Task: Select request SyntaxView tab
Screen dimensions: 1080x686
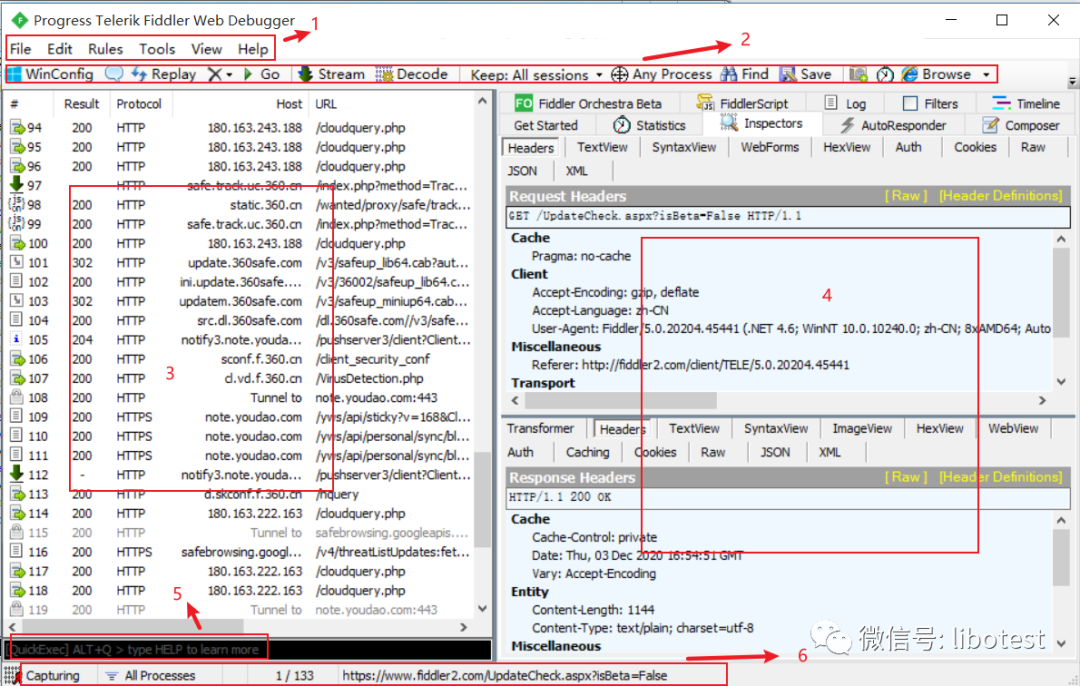Action: (x=684, y=147)
